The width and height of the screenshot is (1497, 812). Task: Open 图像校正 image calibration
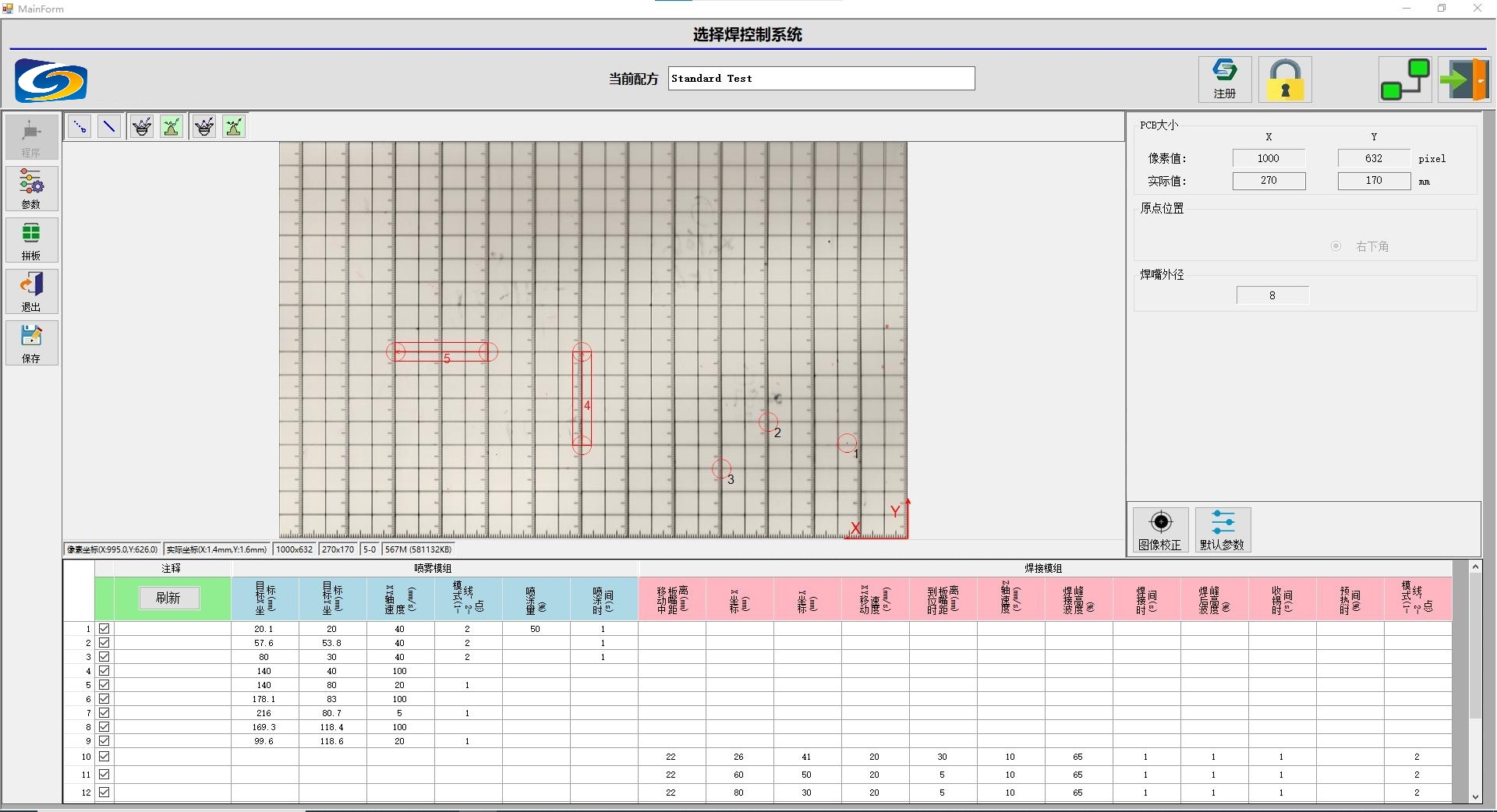1160,530
